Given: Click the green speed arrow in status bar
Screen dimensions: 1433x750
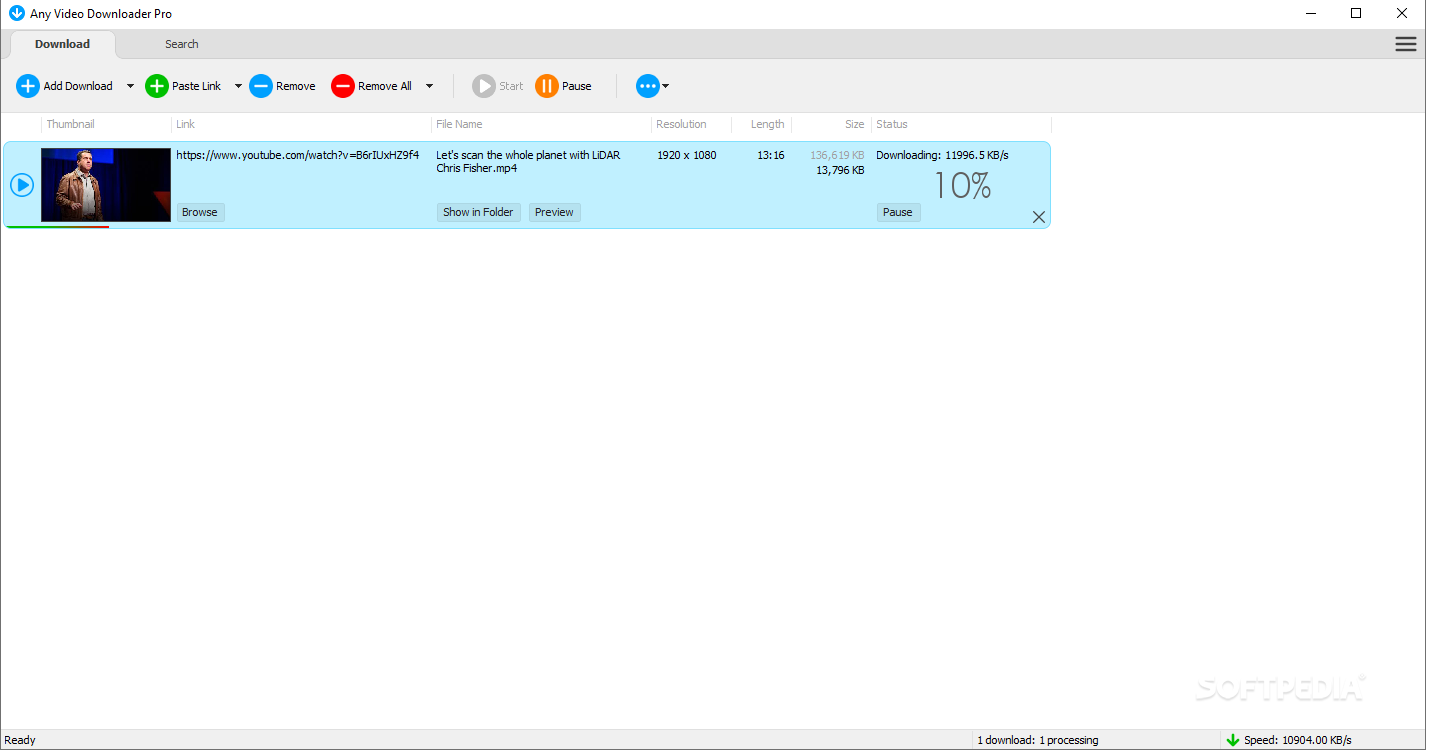Looking at the screenshot, I should tap(1233, 739).
